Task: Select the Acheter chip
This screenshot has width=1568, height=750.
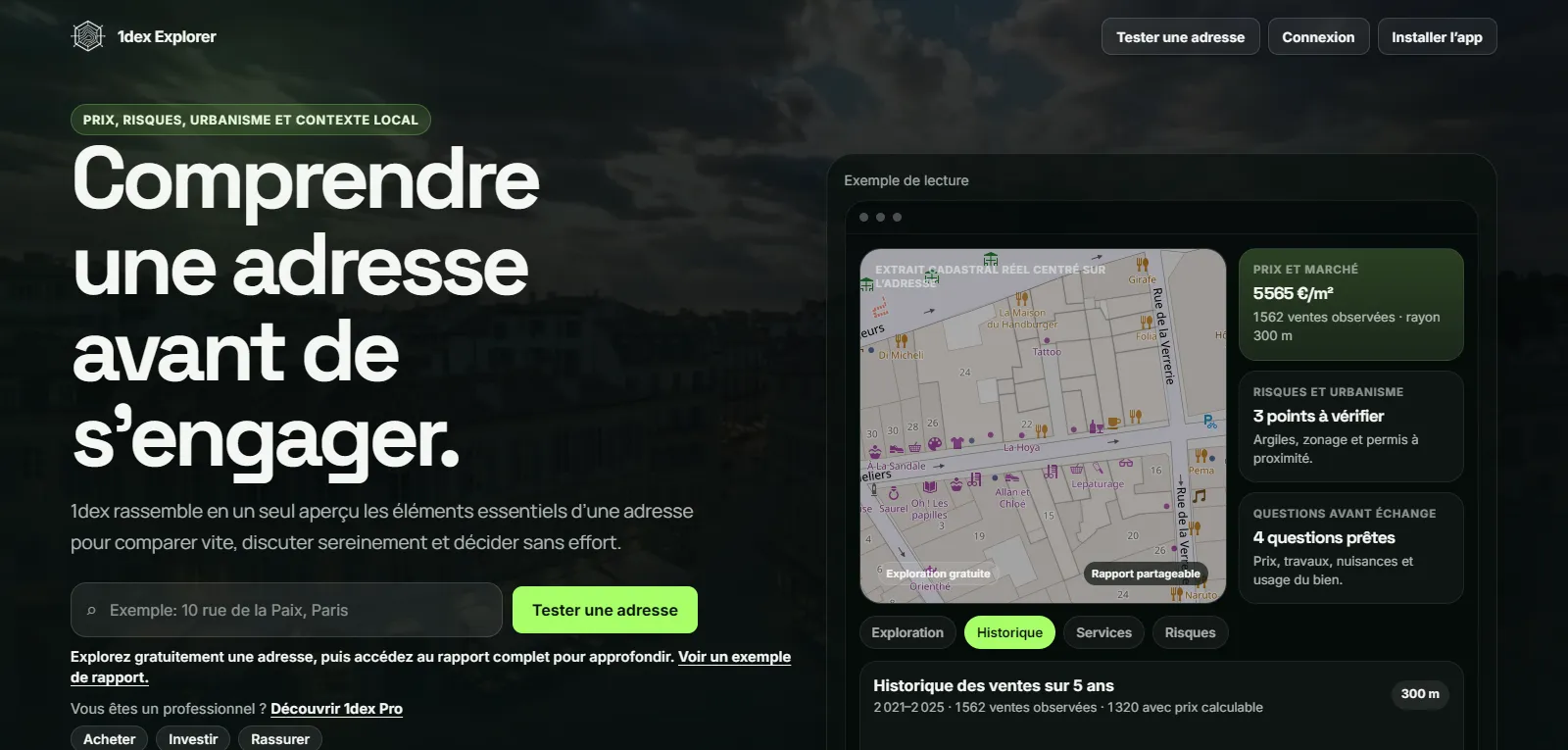Action: coord(109,739)
